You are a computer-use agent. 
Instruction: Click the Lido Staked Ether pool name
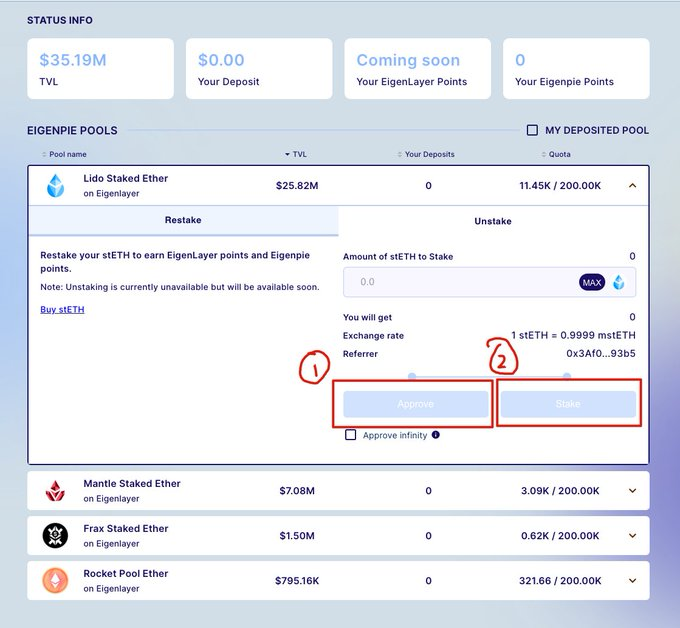126,178
